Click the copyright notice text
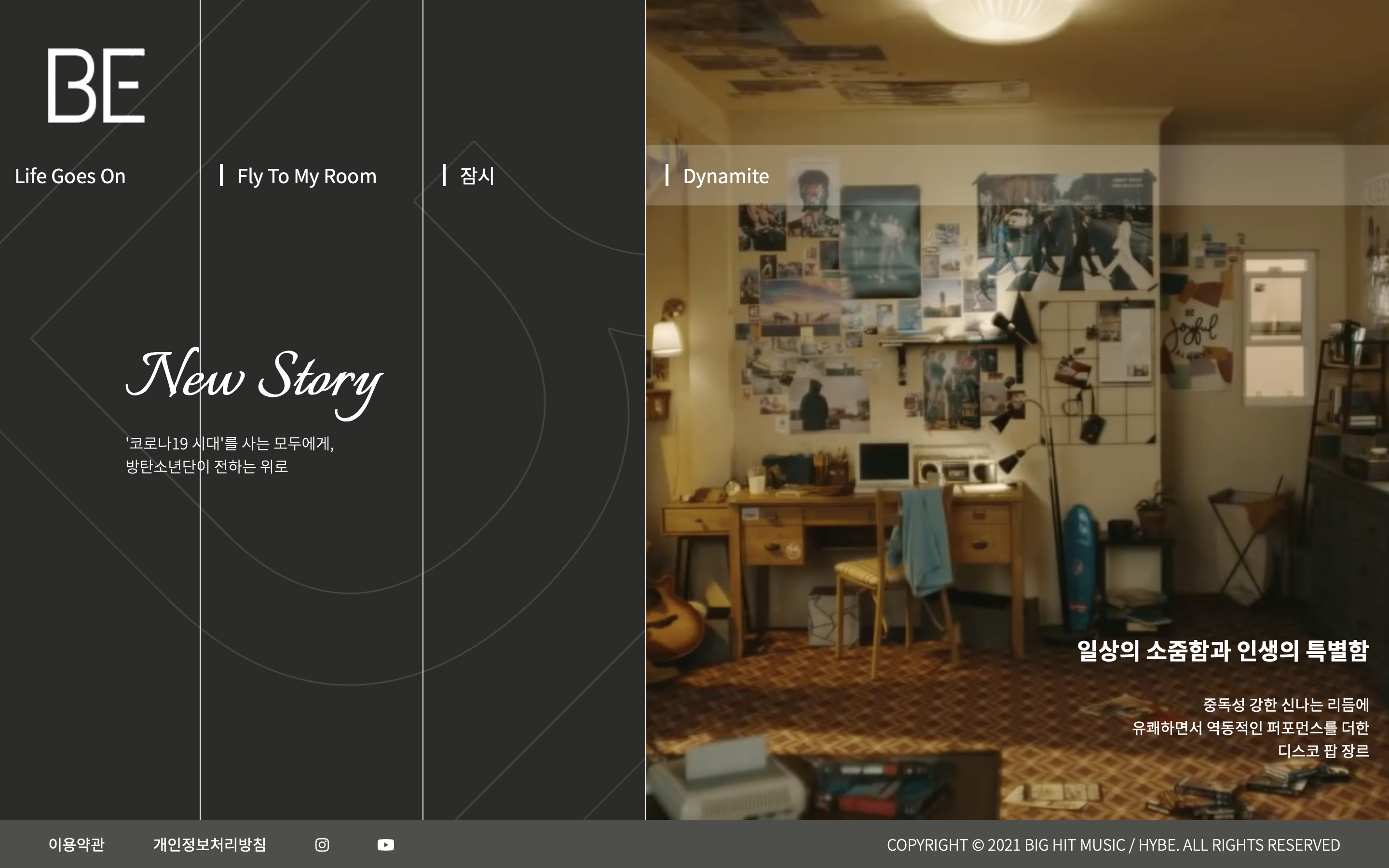 (x=1114, y=845)
